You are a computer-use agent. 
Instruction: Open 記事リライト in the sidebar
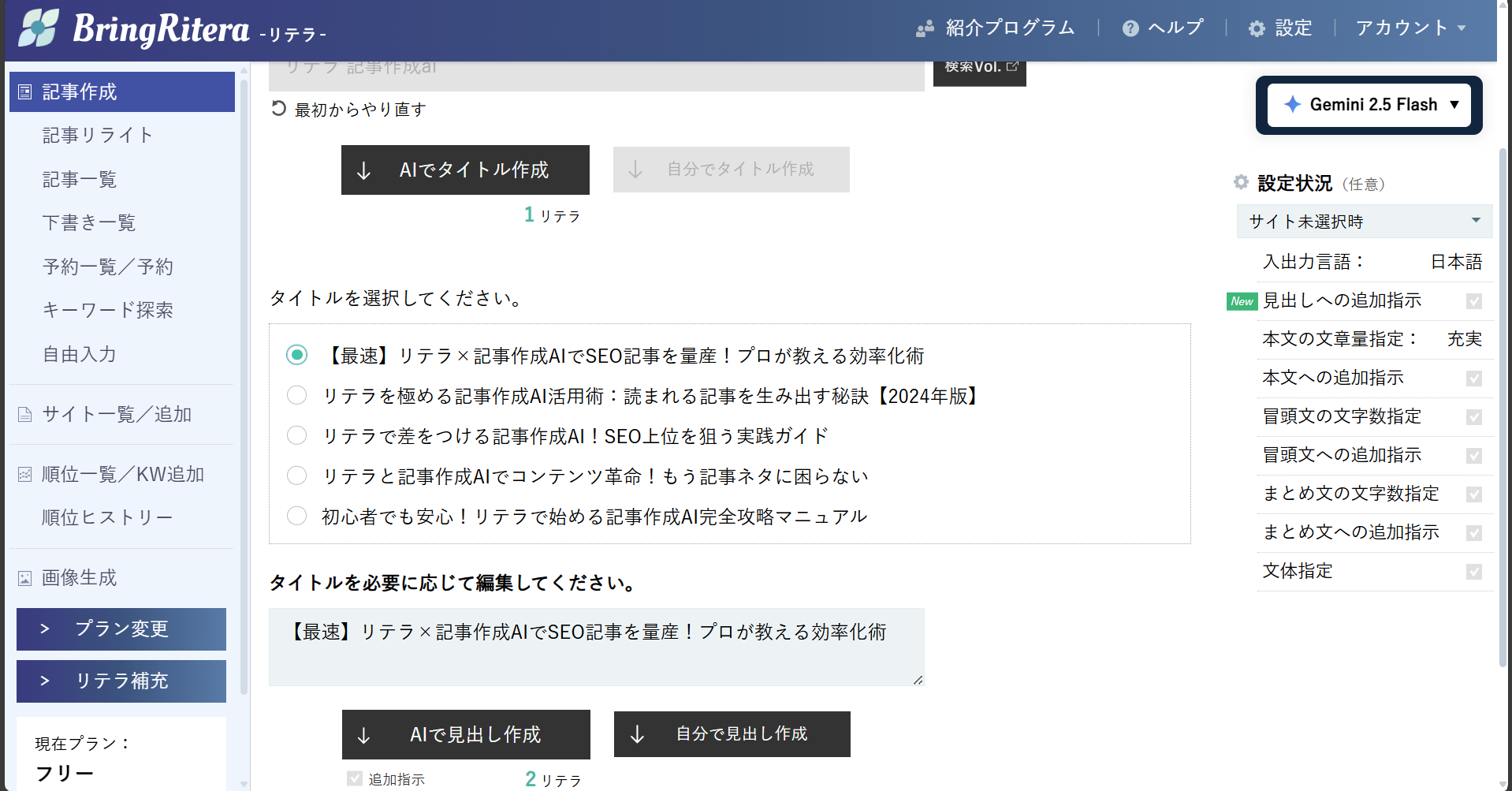click(97, 136)
